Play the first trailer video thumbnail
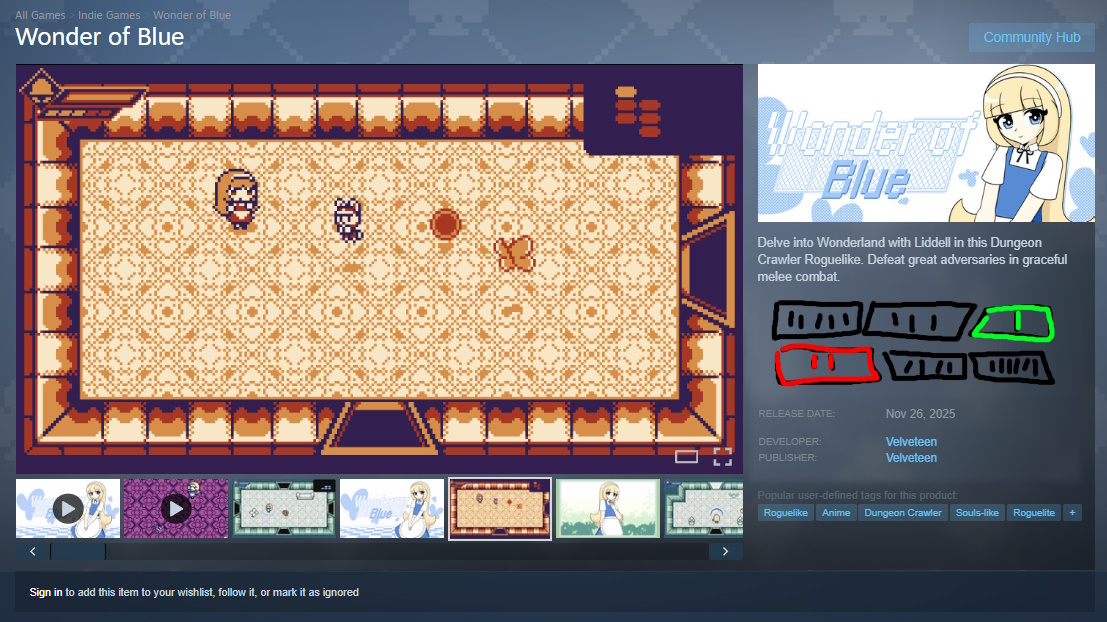1107x622 pixels. click(68, 508)
